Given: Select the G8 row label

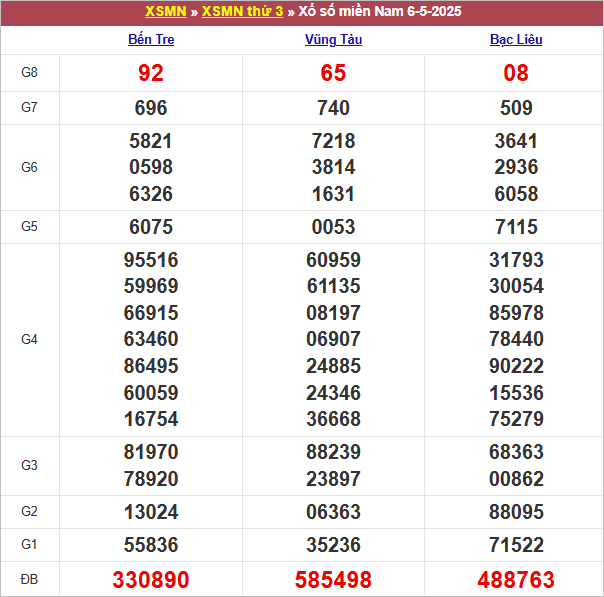Looking at the screenshot, I should [x=29, y=72].
